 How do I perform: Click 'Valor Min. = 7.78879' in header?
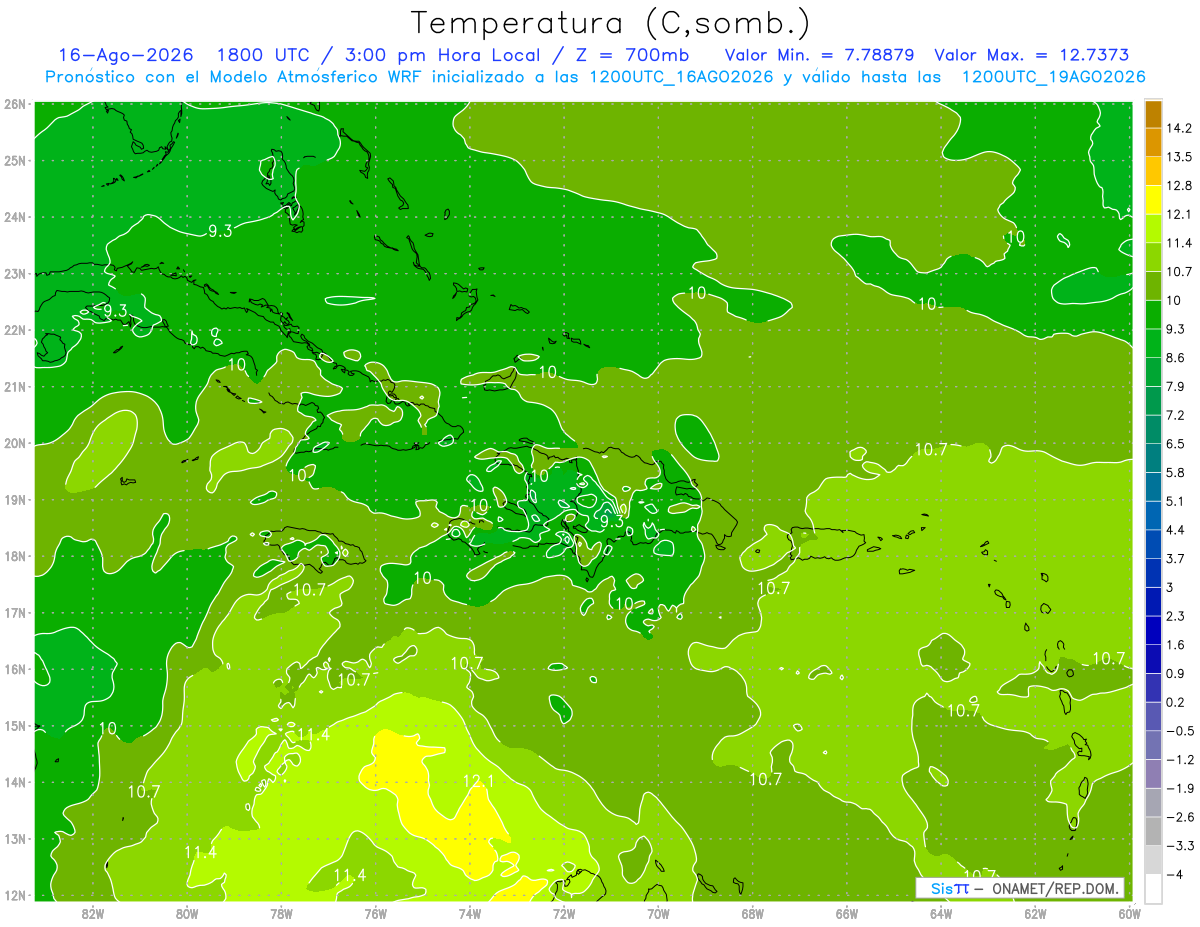pos(820,55)
